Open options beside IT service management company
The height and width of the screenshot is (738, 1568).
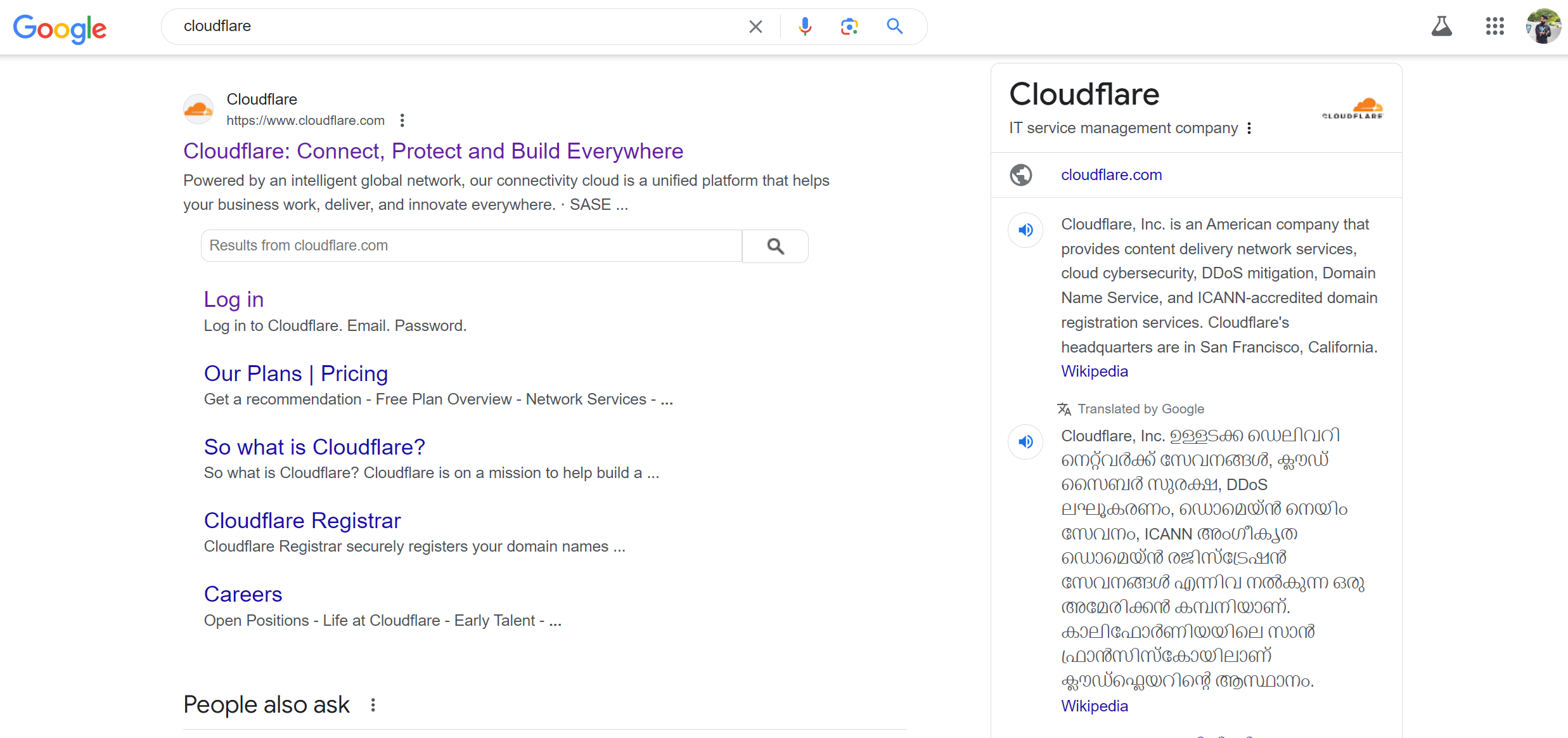[1249, 128]
